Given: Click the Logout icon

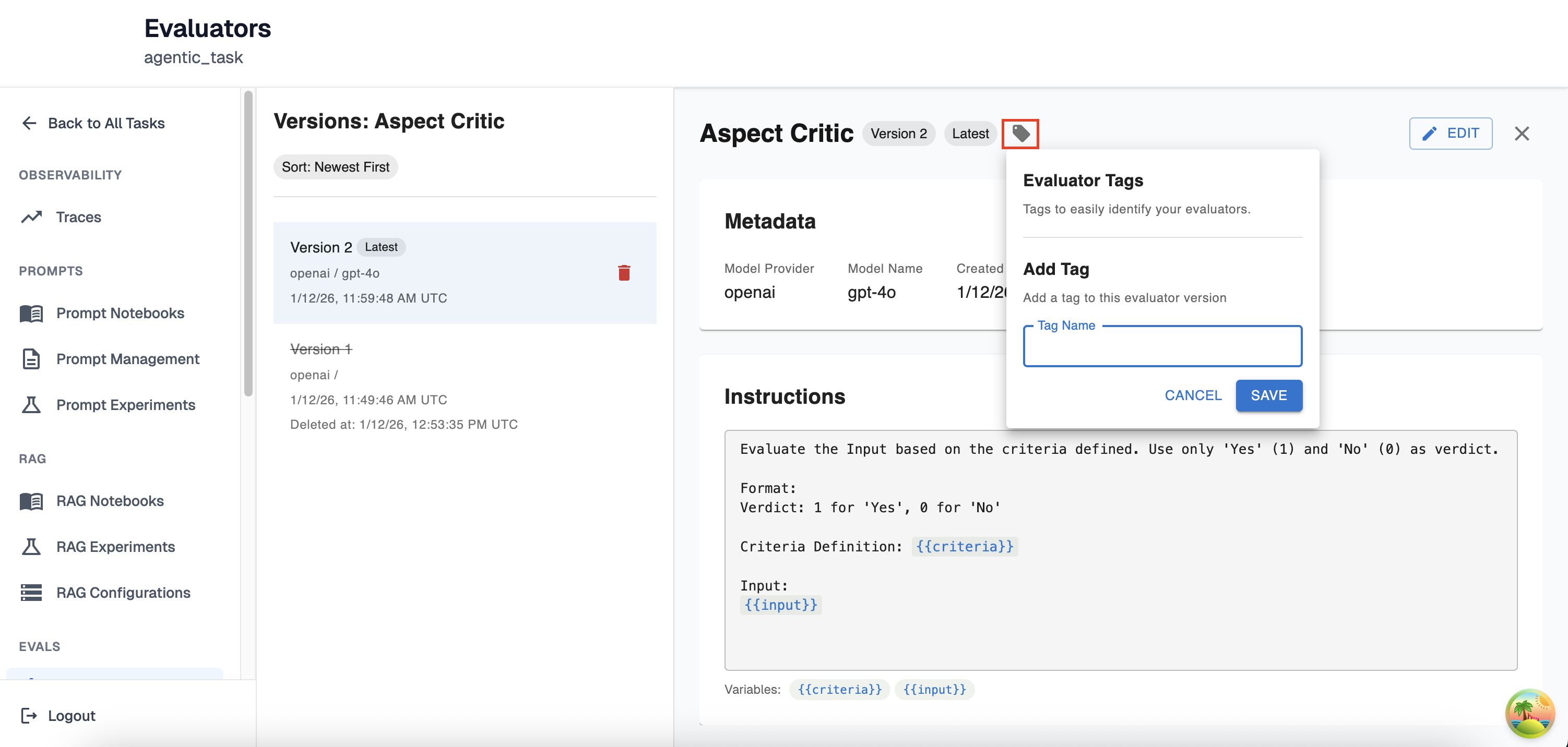Looking at the screenshot, I should click(29, 715).
